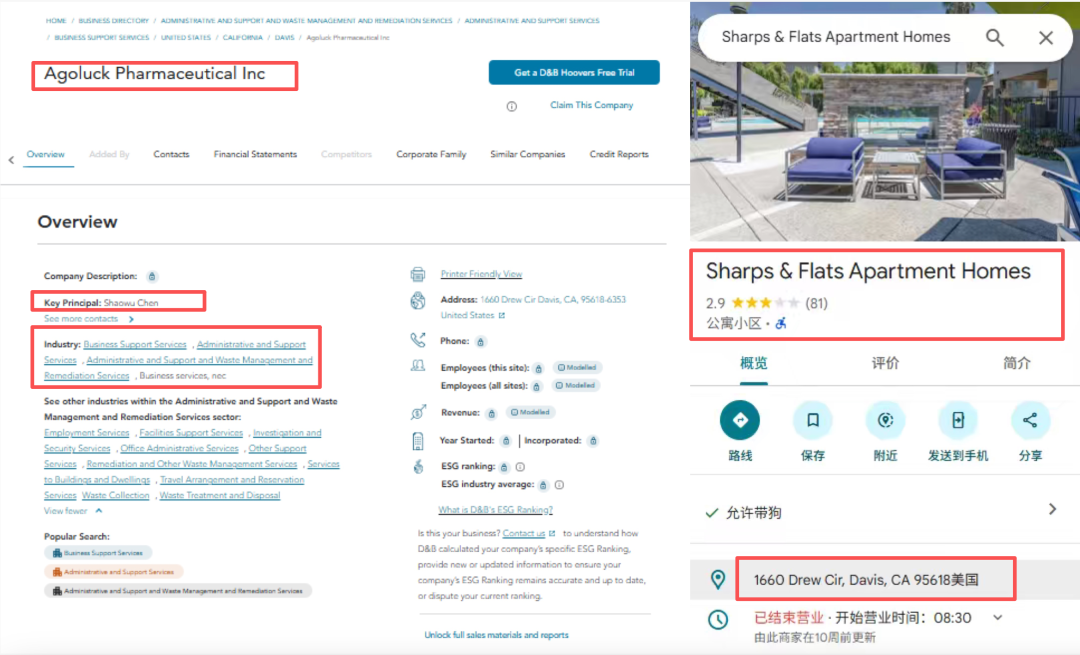Click Get a D&B Hoovers Free Trial button
The image size is (1080, 655).
coord(574,72)
